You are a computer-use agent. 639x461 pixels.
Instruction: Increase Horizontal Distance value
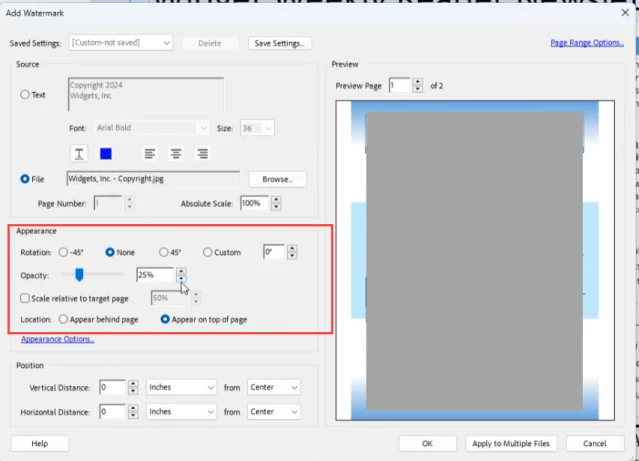(x=133, y=408)
